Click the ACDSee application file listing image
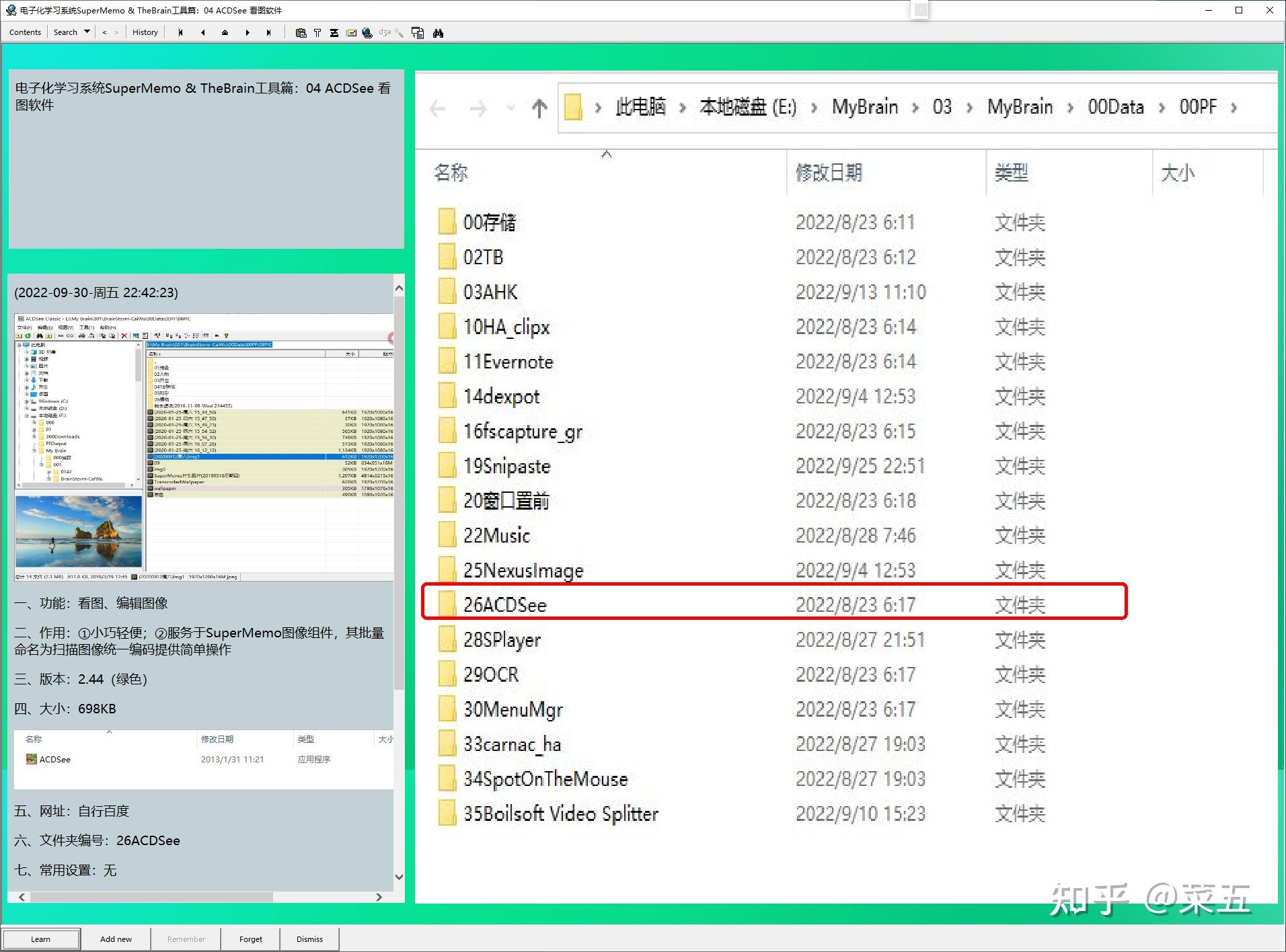Viewport: 1286px width, 952px height. (x=204, y=759)
